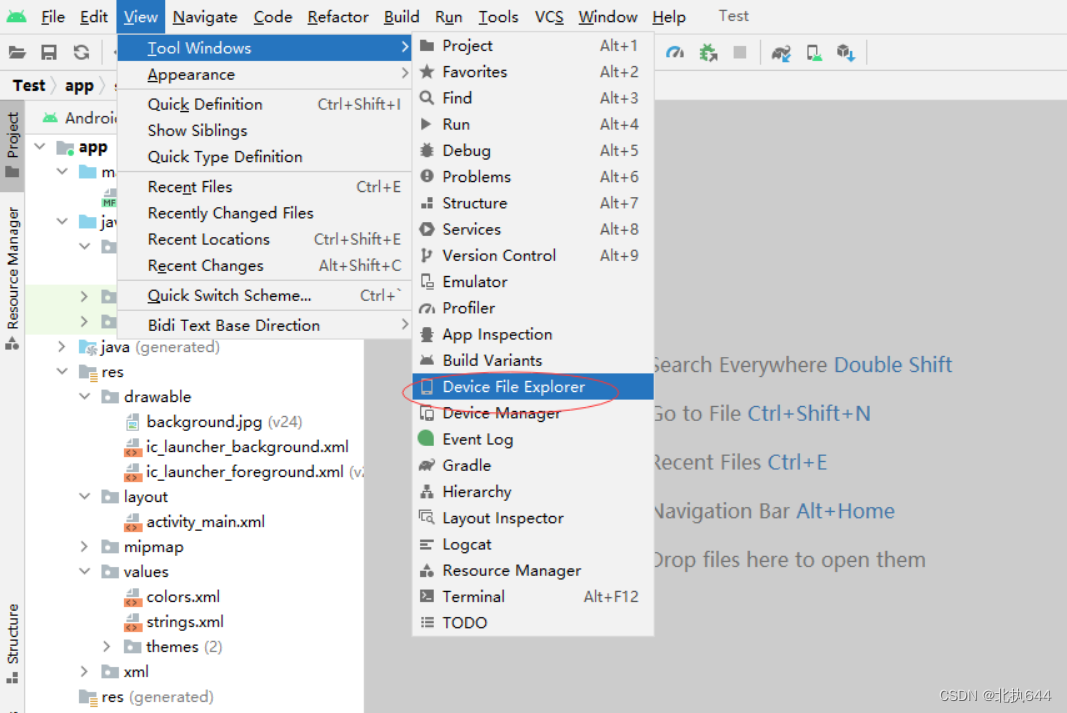
Task: Select Recent Files menu entry
Action: (x=265, y=187)
